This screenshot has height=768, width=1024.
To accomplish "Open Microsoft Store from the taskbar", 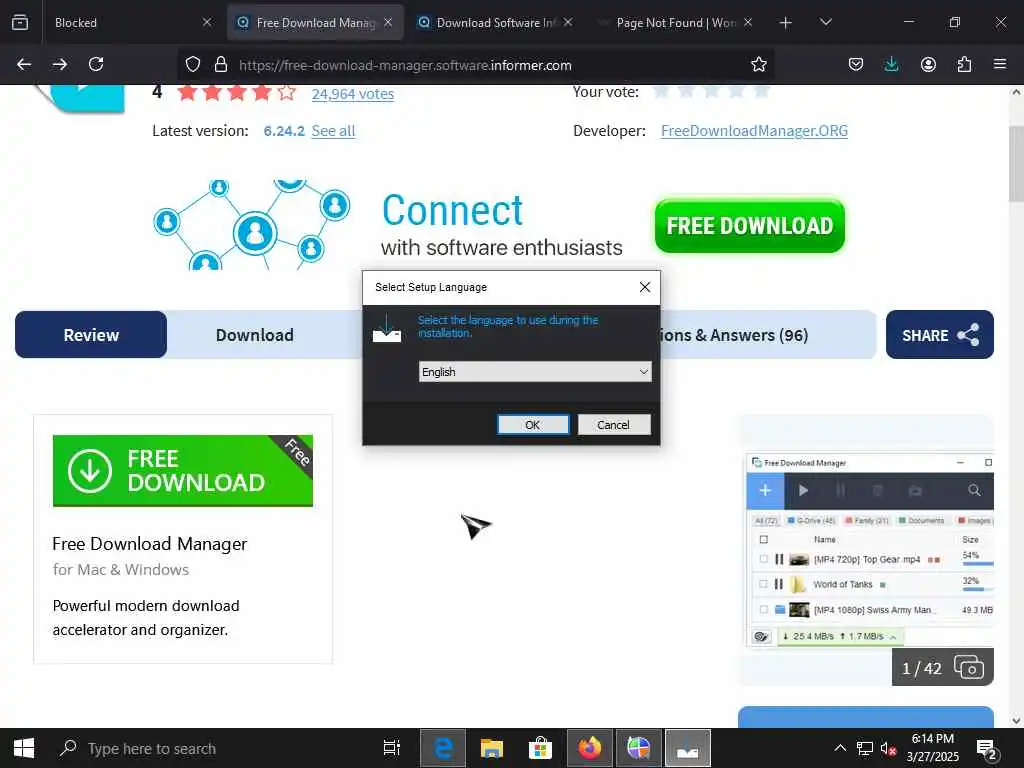I will tap(541, 748).
